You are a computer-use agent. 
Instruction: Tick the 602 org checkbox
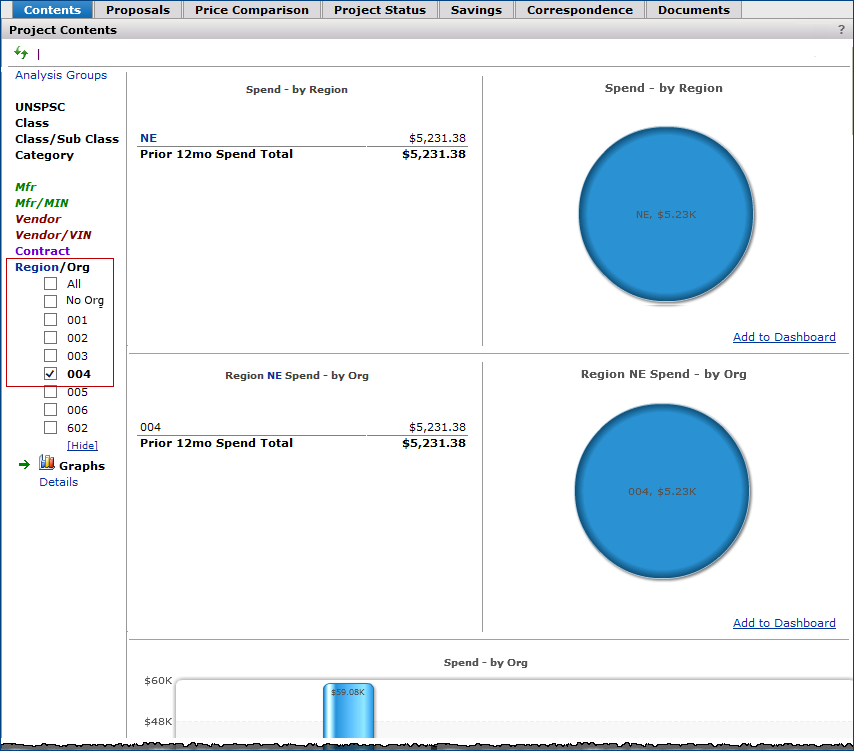tap(50, 428)
